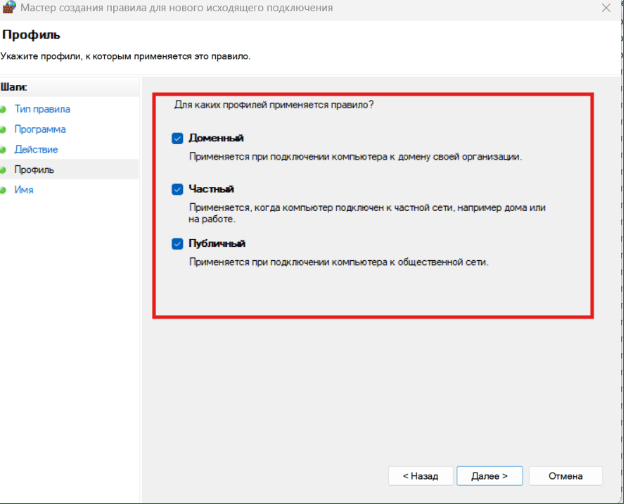Click the green bullet beside Тип правила

(4, 109)
